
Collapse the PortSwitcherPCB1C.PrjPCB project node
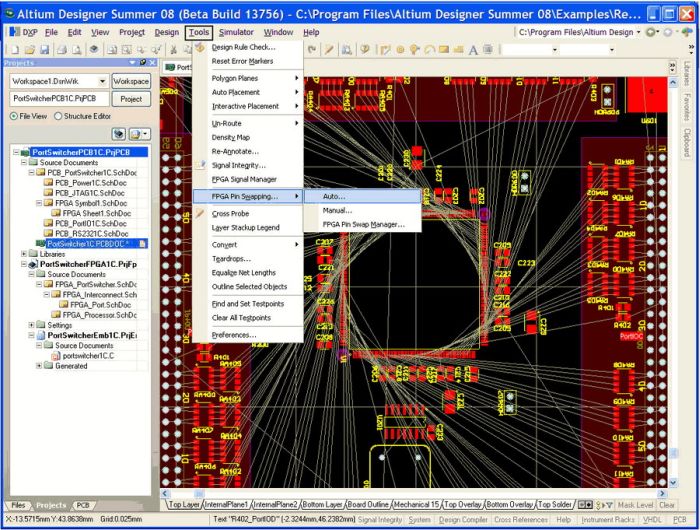point(16,152)
